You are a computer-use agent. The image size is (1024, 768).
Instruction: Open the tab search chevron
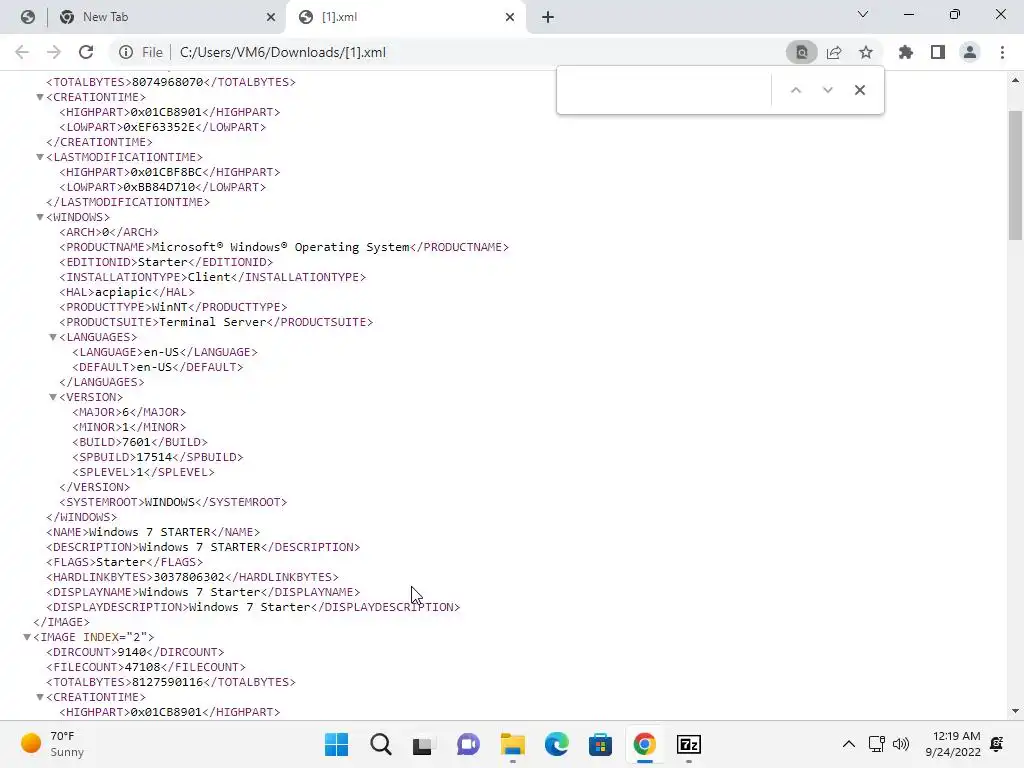[x=863, y=14]
